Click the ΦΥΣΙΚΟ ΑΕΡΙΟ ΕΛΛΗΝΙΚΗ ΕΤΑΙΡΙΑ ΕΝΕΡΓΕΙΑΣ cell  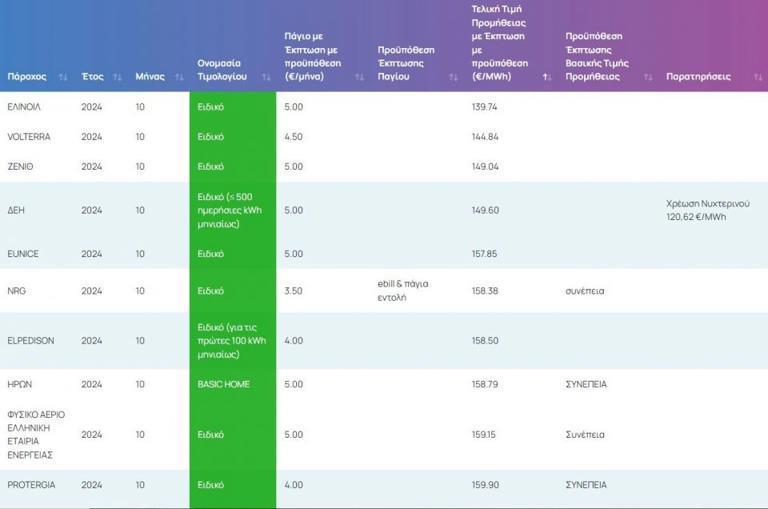coord(37,434)
